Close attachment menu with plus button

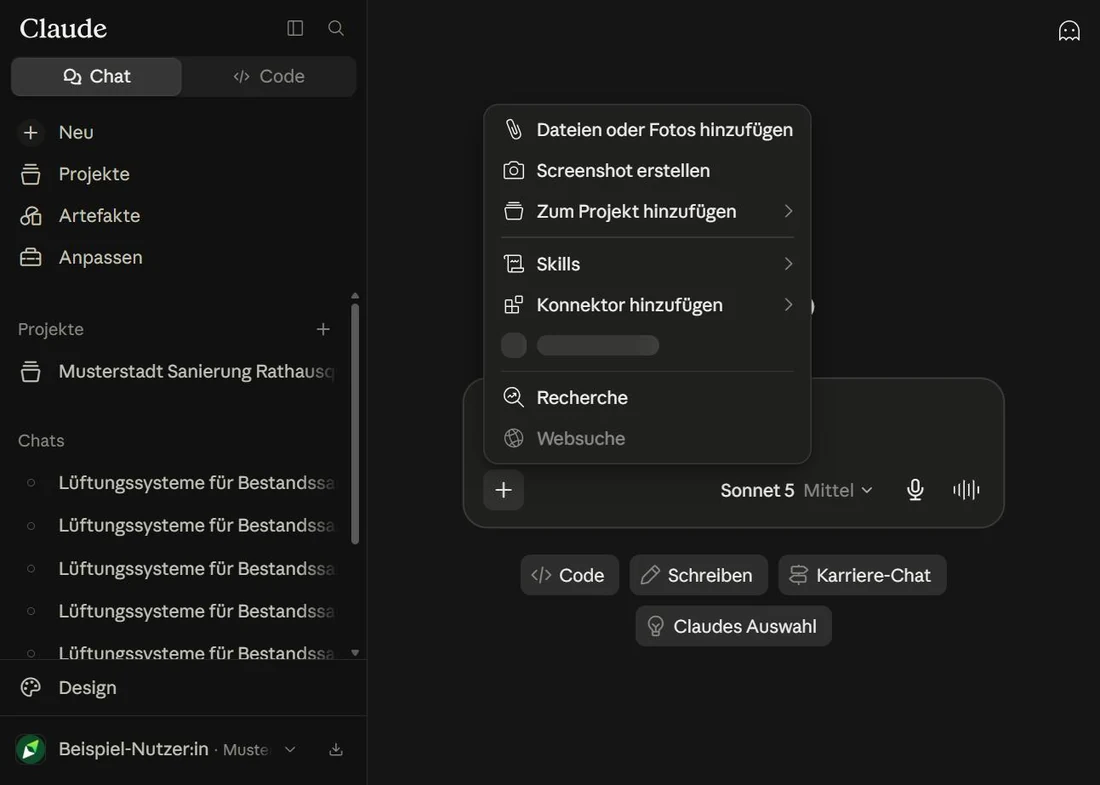[504, 490]
